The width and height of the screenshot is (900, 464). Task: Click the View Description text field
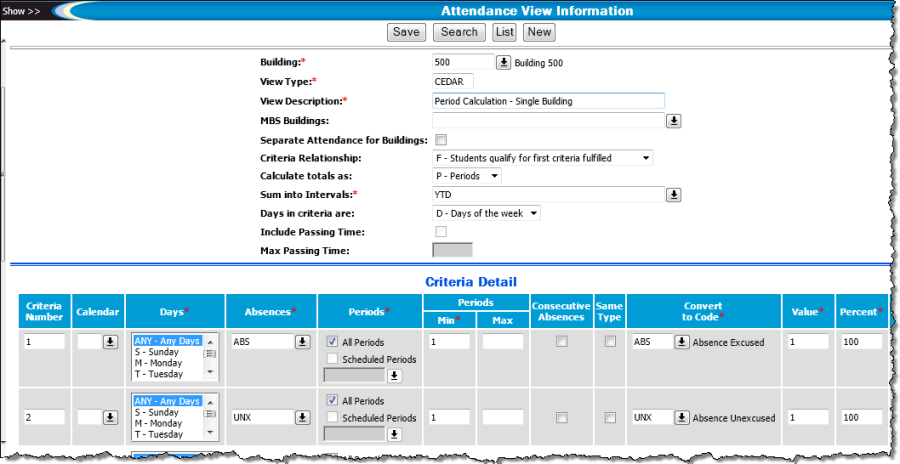click(548, 101)
